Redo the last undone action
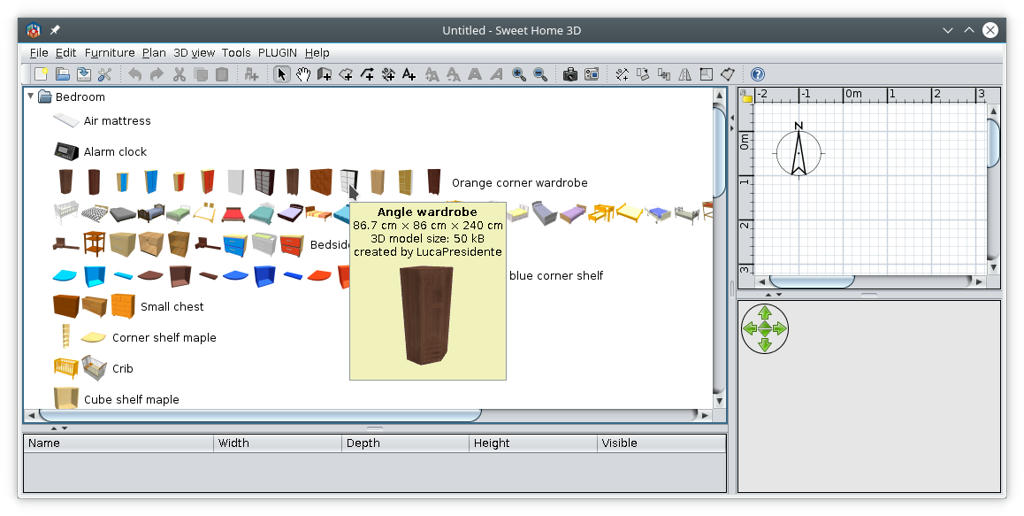 point(157,74)
